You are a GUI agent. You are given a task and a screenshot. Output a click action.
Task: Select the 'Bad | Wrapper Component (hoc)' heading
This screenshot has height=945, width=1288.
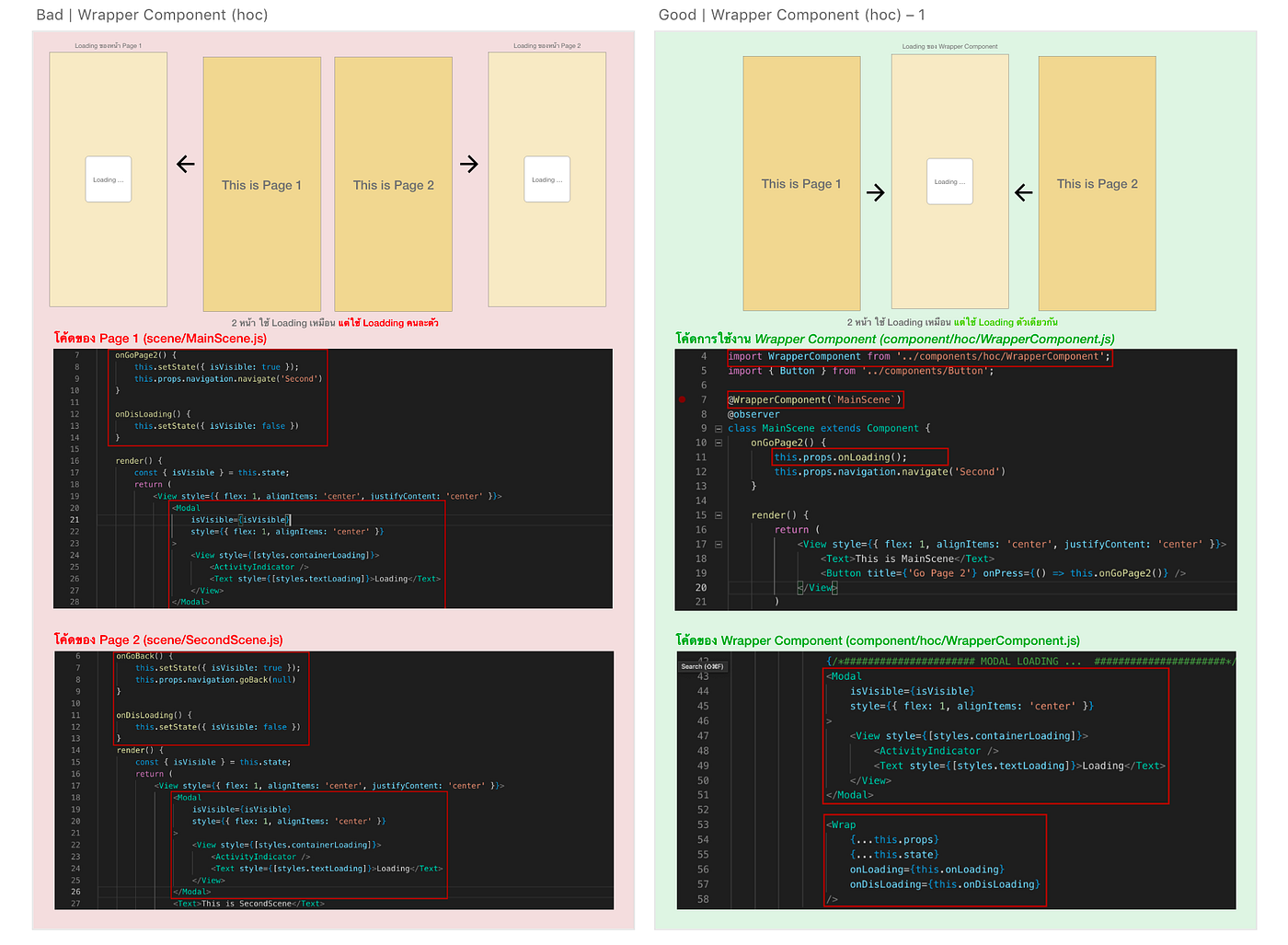[x=150, y=15]
